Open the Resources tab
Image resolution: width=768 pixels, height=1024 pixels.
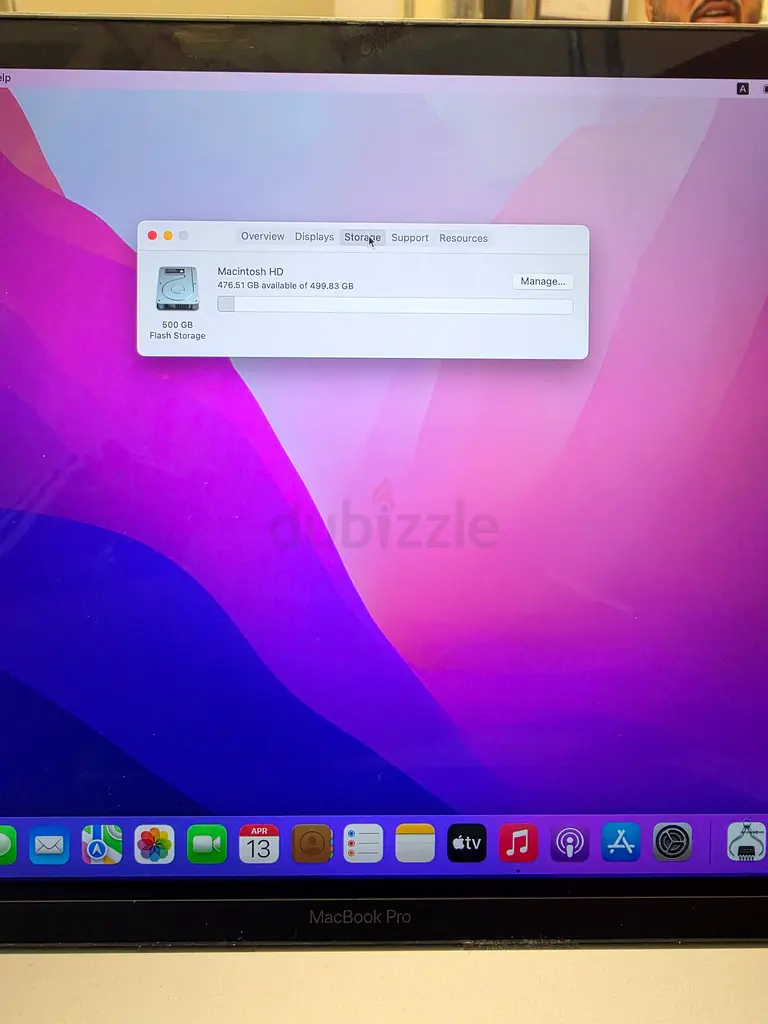(x=463, y=238)
